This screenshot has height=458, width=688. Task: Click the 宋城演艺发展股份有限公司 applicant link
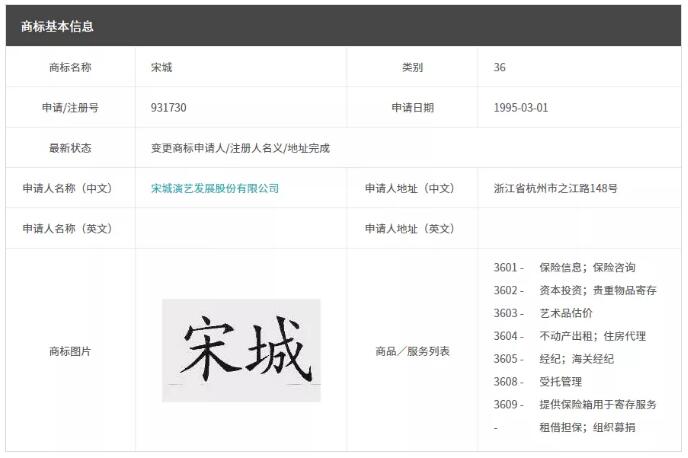[x=215, y=188]
